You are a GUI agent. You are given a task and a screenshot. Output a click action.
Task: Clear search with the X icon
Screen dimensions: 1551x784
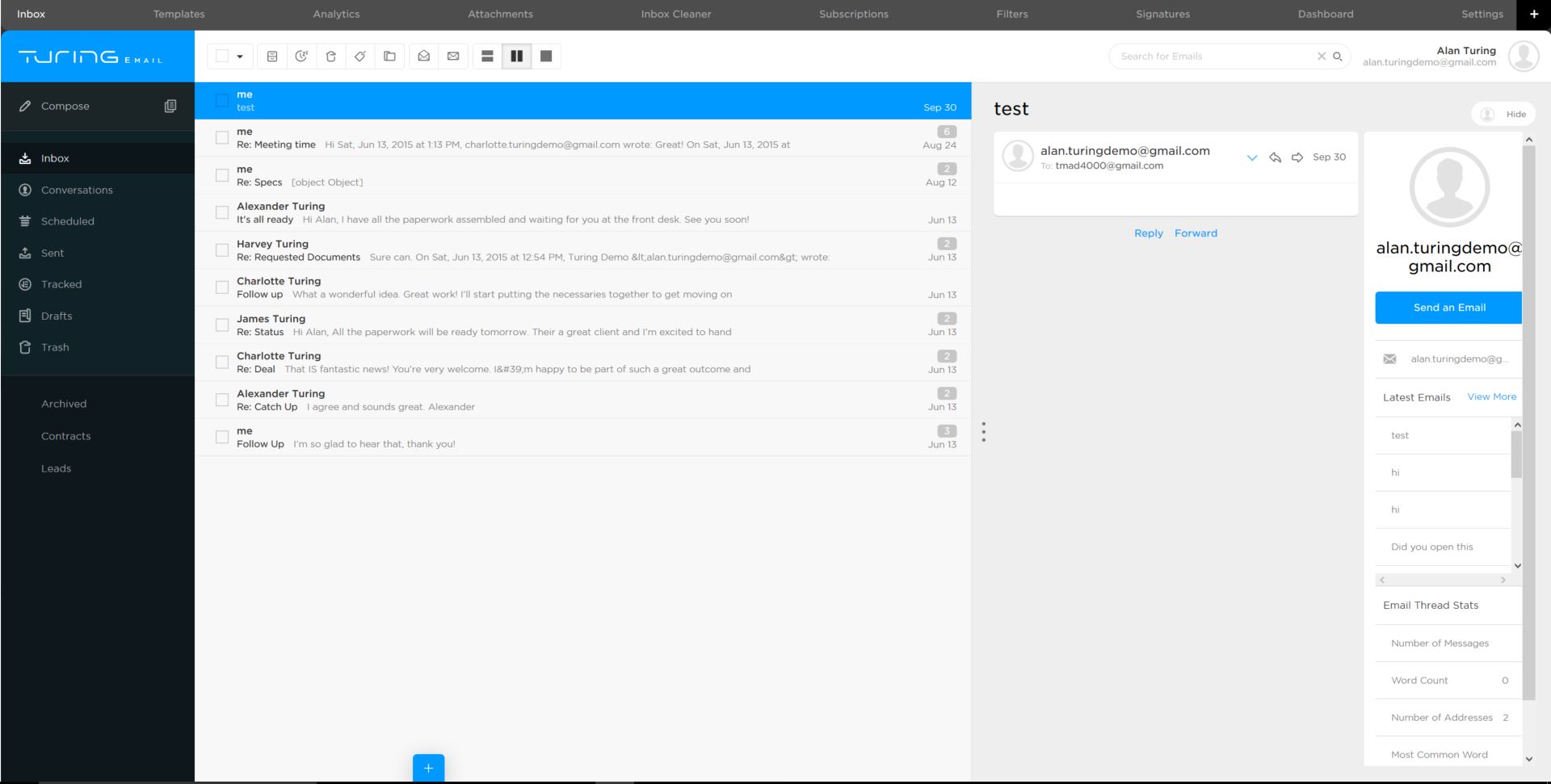pyautogui.click(x=1322, y=57)
